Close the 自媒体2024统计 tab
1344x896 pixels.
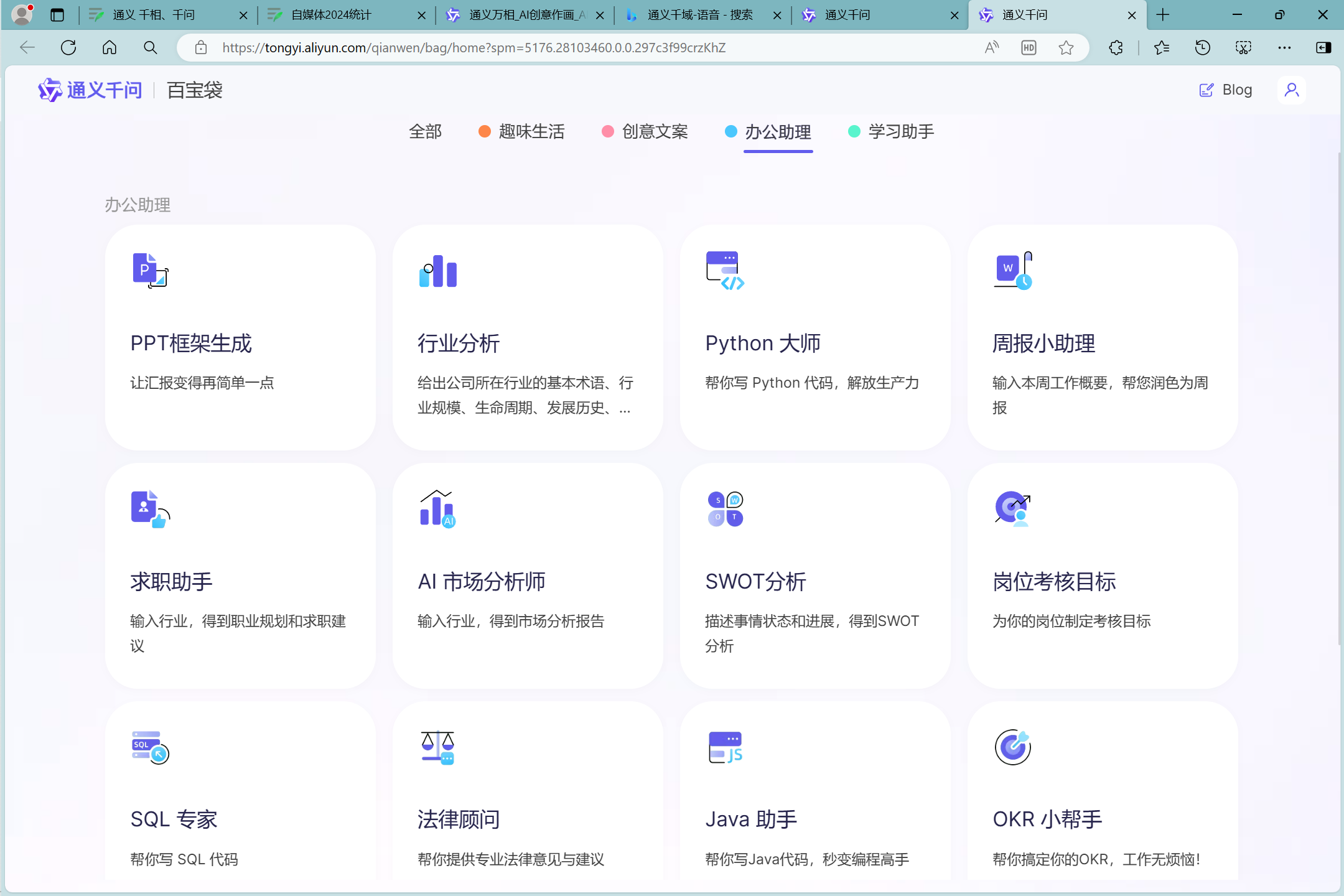coord(422,15)
